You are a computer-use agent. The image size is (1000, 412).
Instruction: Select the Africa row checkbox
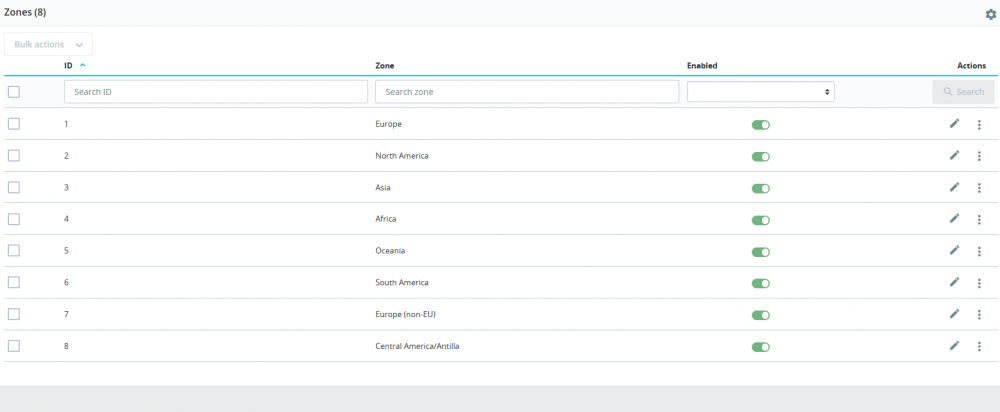14,219
